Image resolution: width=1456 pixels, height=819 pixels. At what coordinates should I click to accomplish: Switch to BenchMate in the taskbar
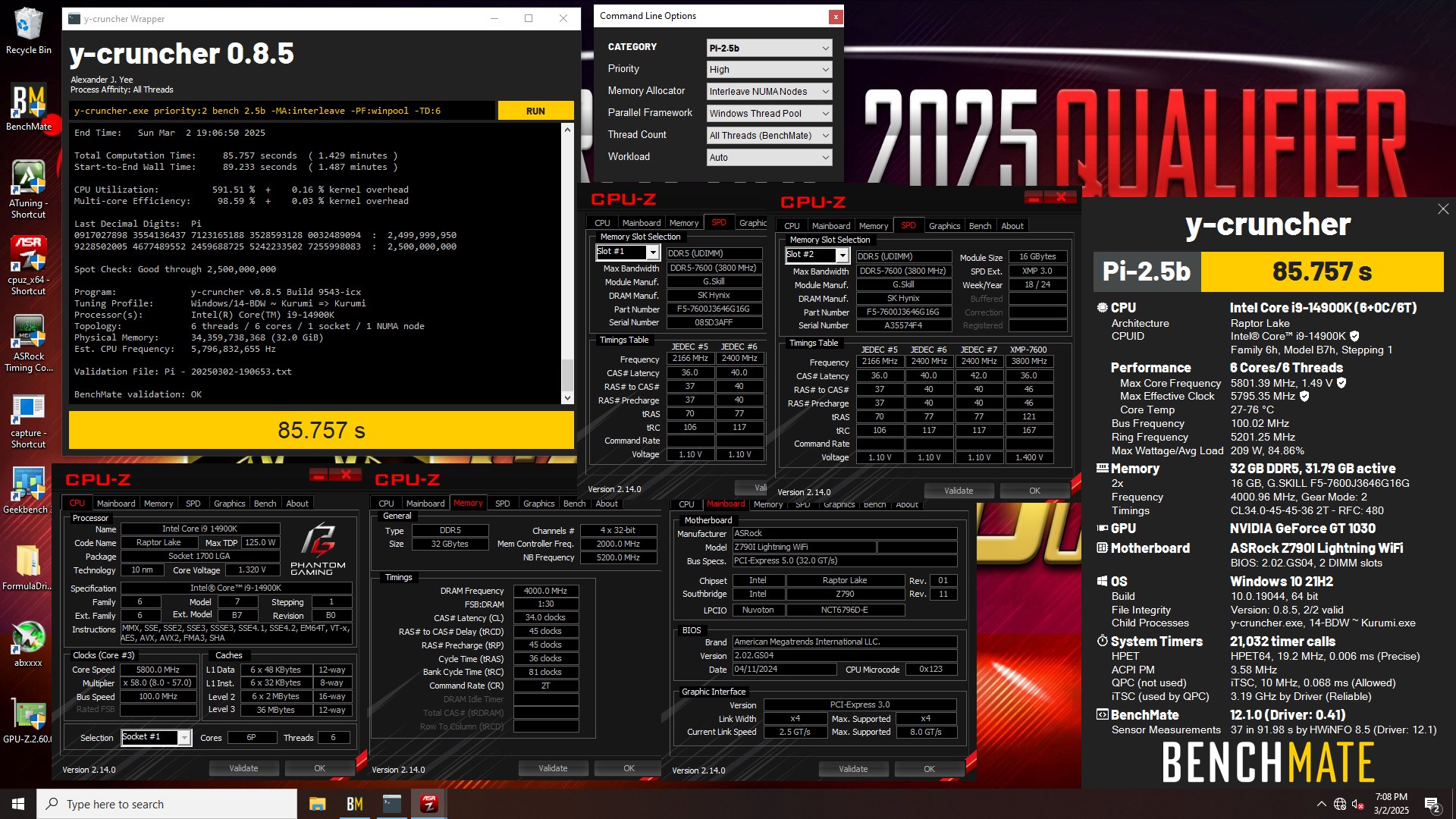click(x=355, y=804)
